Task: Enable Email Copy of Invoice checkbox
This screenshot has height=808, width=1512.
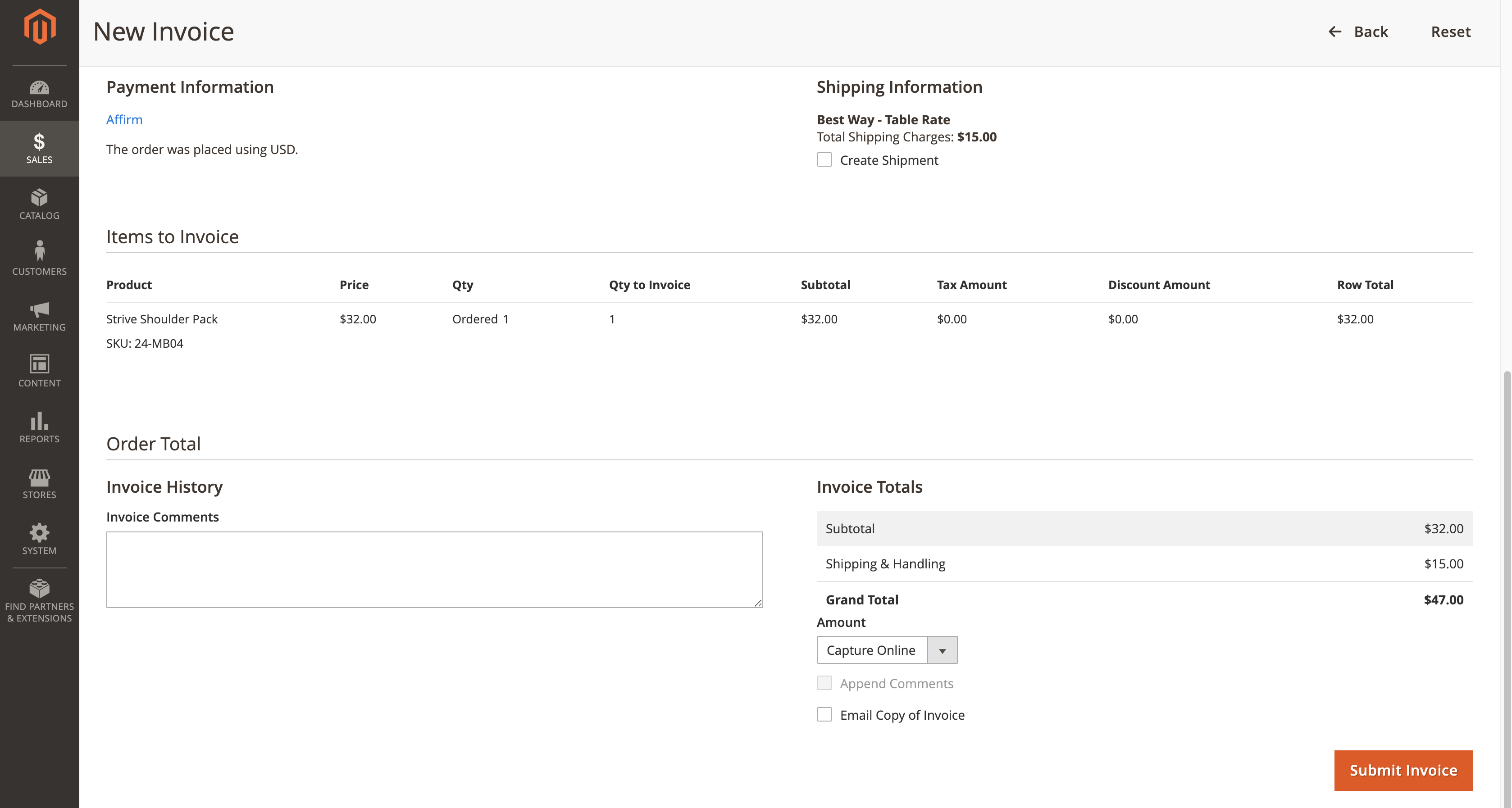Action: [x=824, y=715]
